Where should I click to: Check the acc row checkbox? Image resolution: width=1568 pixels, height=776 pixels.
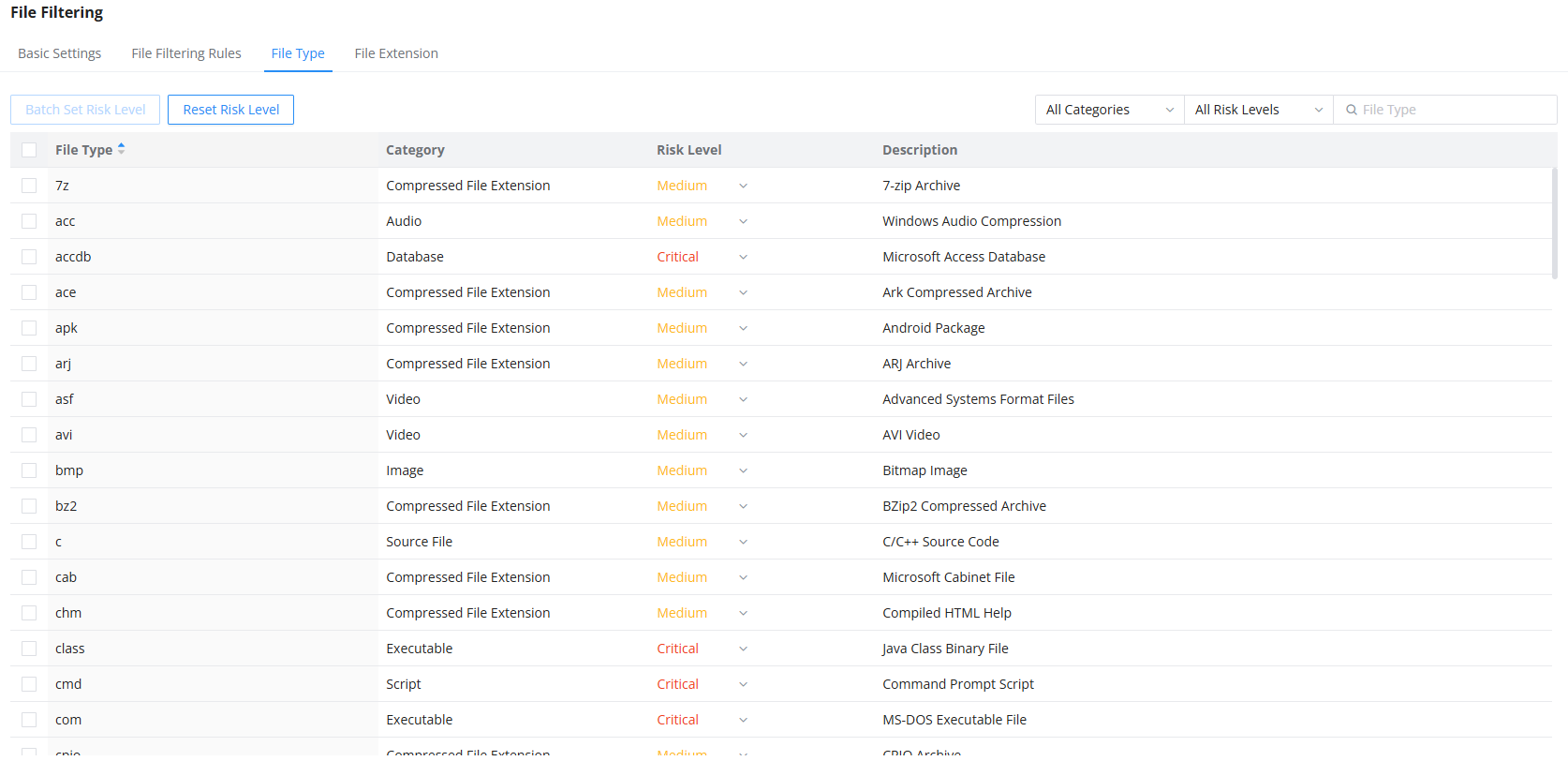(x=29, y=221)
